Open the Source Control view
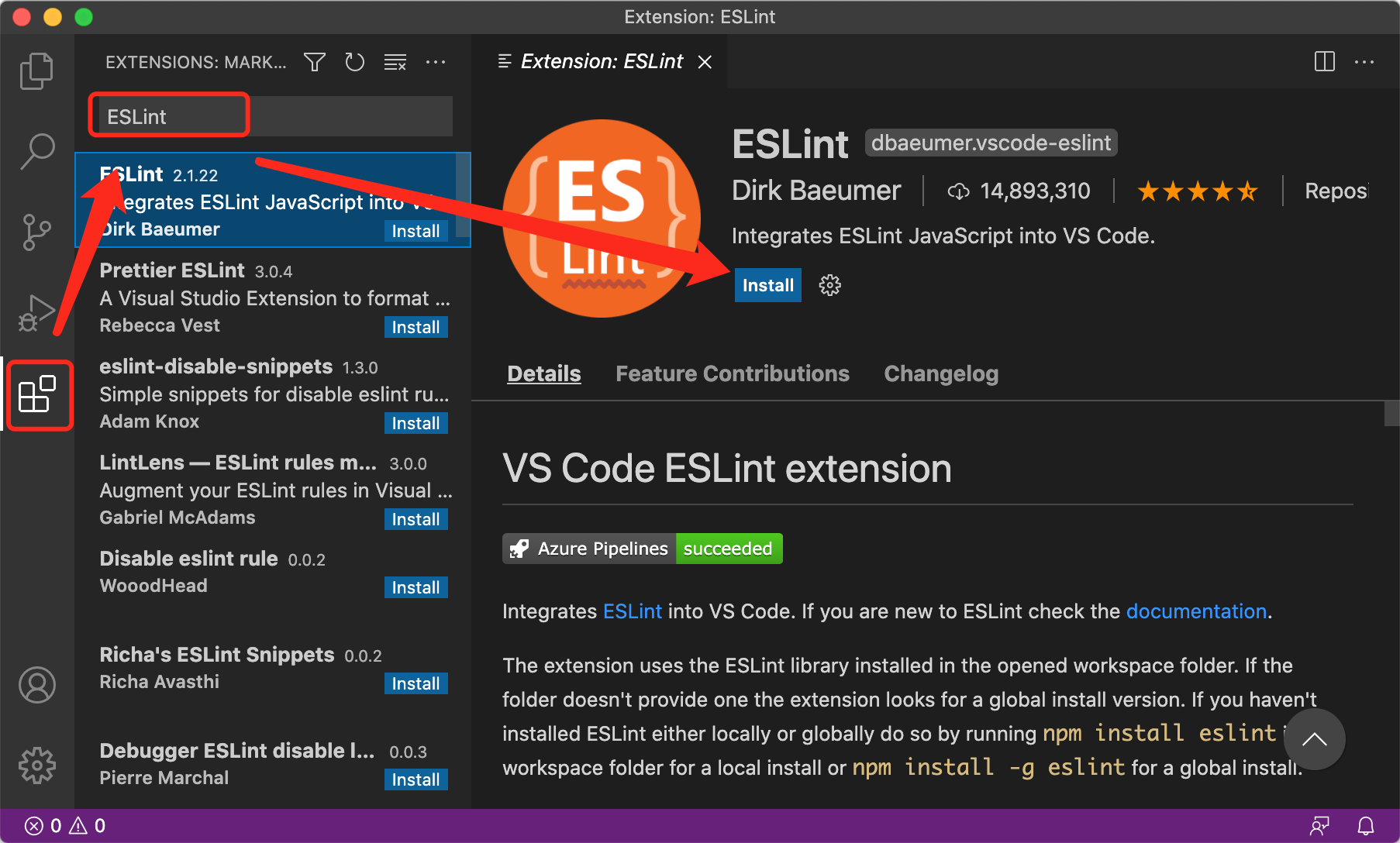Image resolution: width=1400 pixels, height=843 pixels. (36, 232)
